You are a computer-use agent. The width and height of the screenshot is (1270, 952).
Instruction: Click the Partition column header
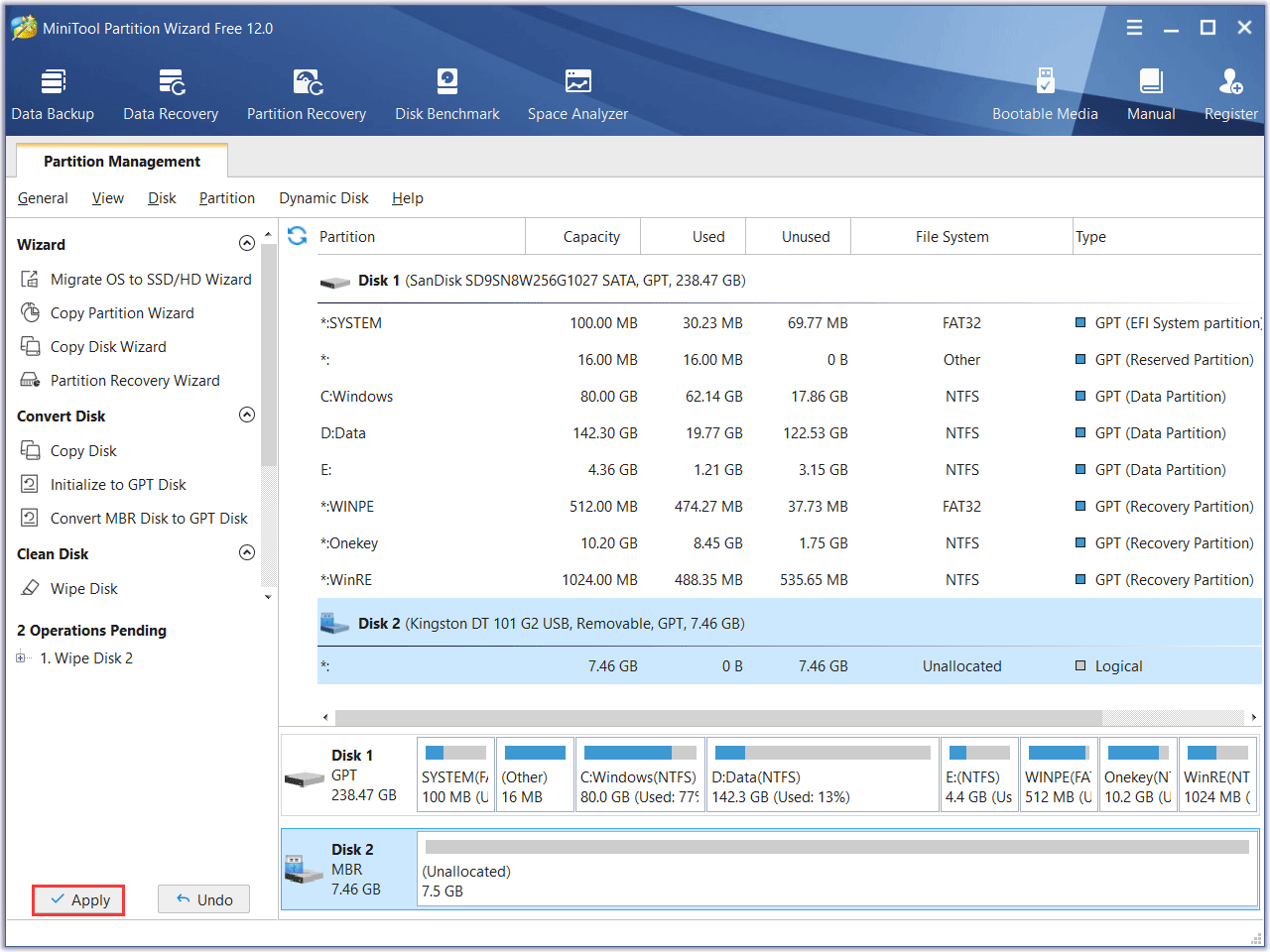(420, 237)
